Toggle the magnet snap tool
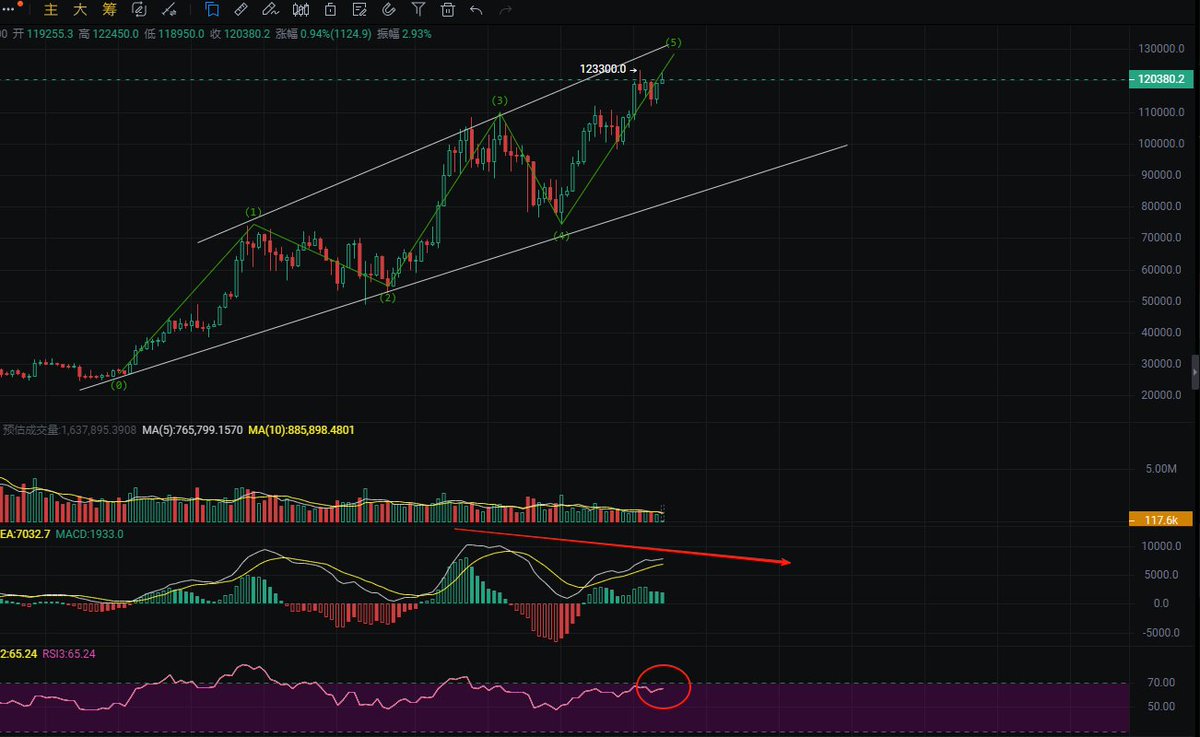The height and width of the screenshot is (737, 1200). point(390,10)
